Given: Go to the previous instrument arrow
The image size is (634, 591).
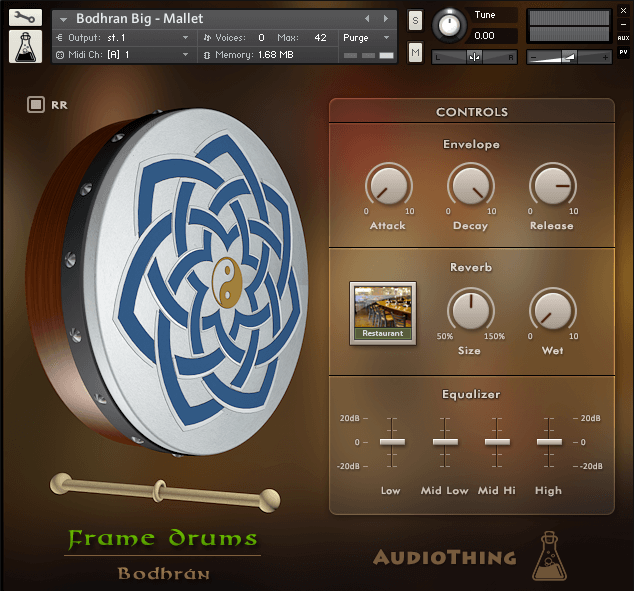Looking at the screenshot, I should tap(367, 19).
